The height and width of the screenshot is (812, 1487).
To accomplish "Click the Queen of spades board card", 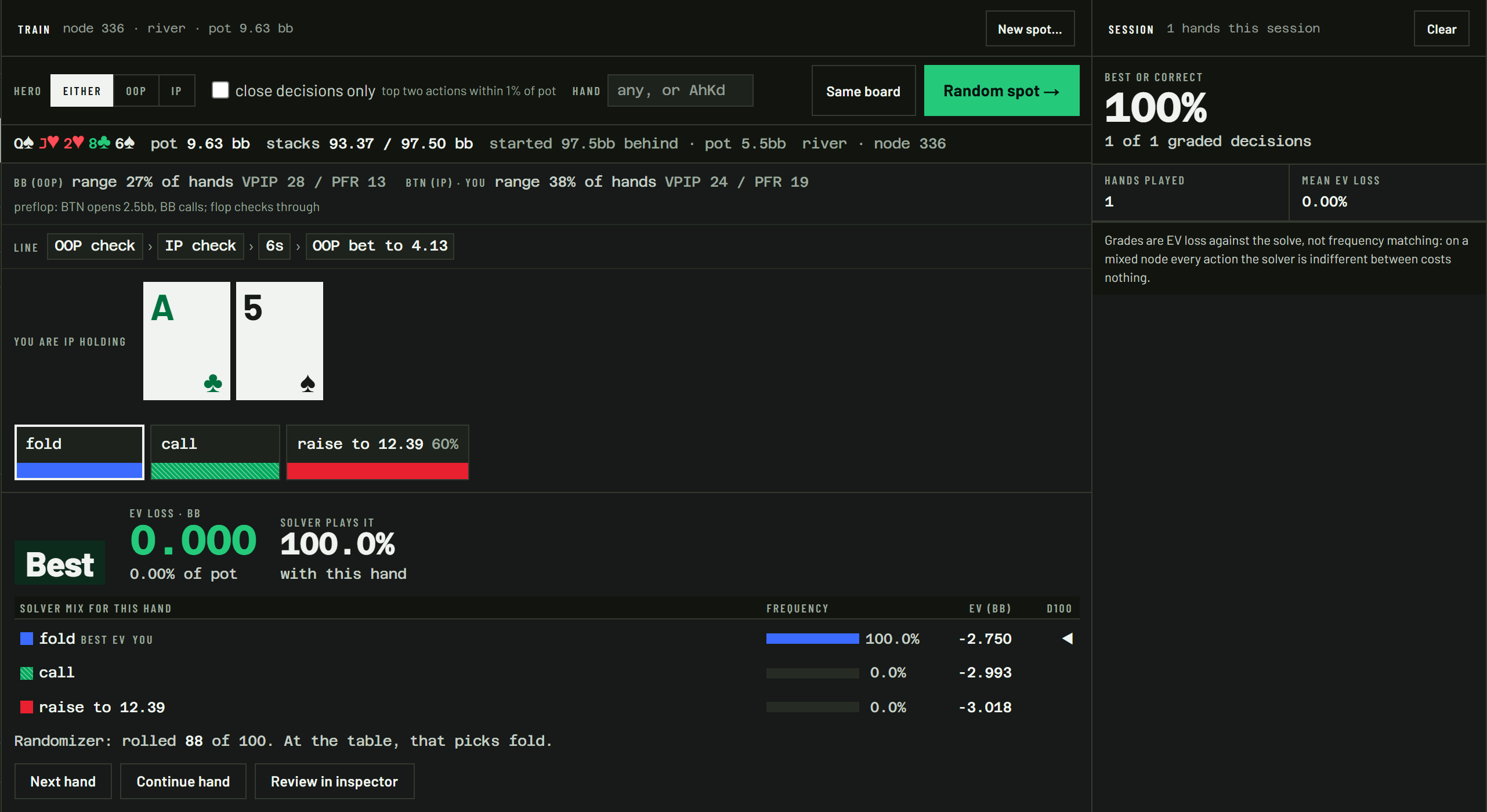I will pyautogui.click(x=24, y=143).
